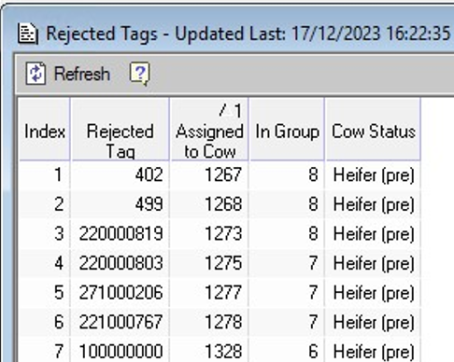Screen dimensions: 454x362
Task: Click the window title Rejected Tags text
Action: (102, 34)
